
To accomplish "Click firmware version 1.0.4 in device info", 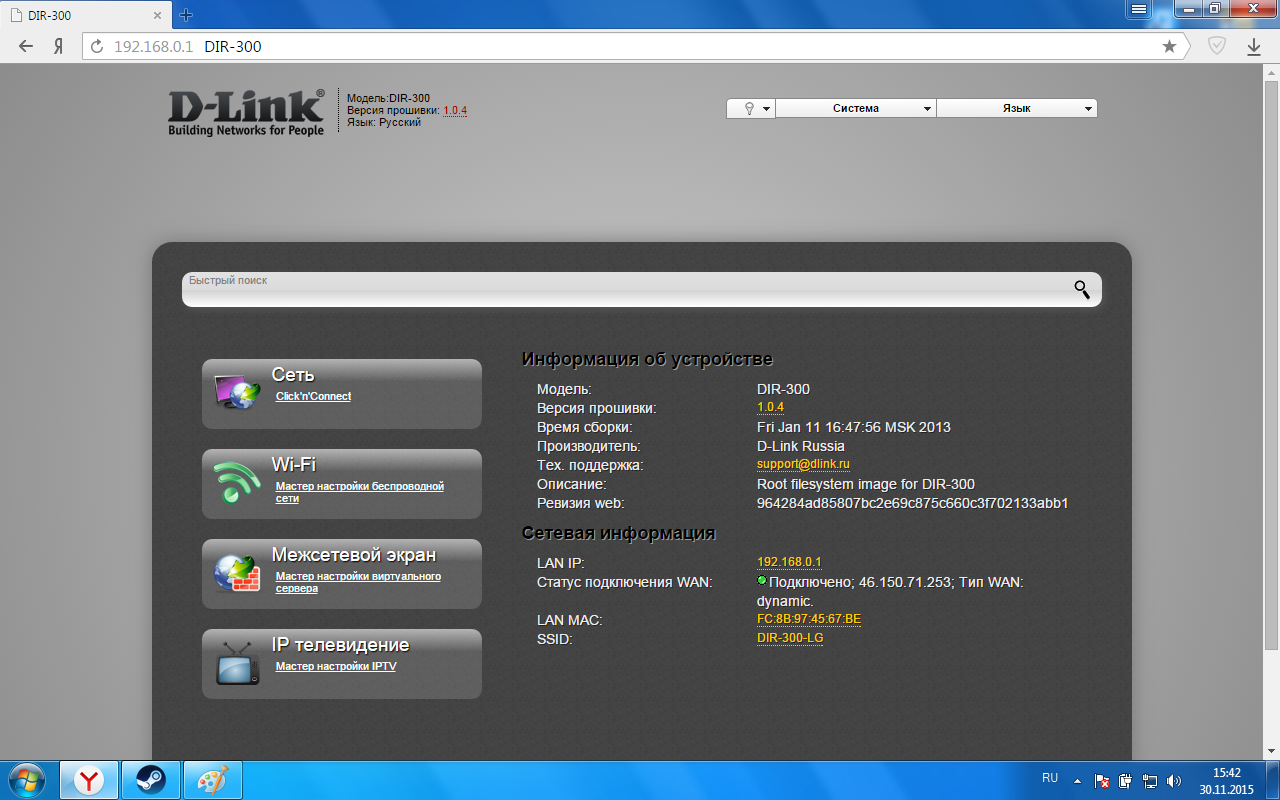I will pos(770,407).
